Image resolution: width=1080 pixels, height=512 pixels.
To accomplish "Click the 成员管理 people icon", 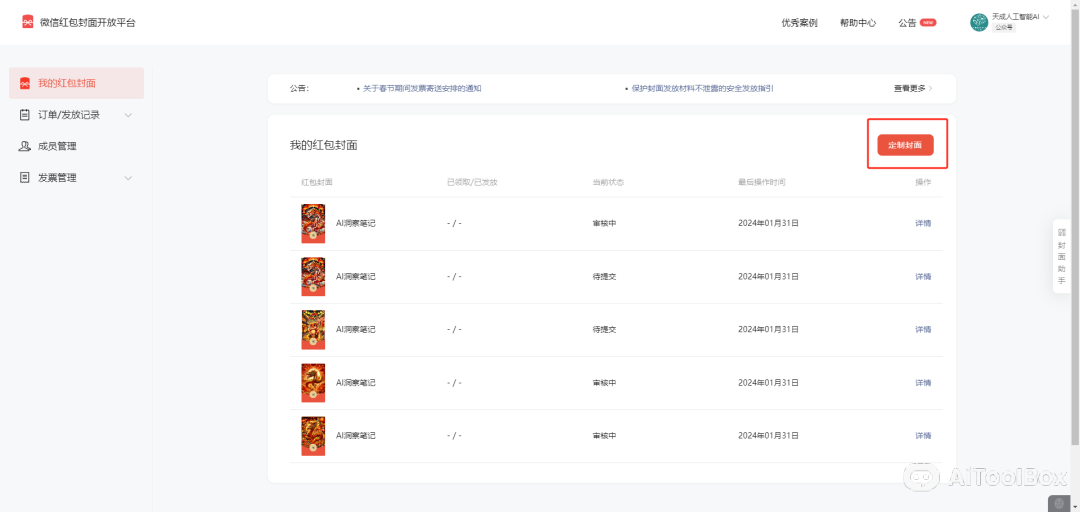I will click(x=25, y=146).
